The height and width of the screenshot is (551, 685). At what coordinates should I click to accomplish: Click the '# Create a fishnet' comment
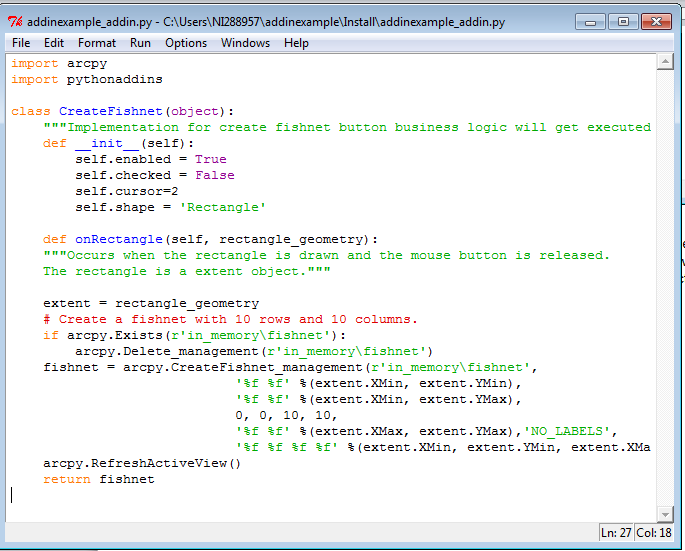point(230,319)
